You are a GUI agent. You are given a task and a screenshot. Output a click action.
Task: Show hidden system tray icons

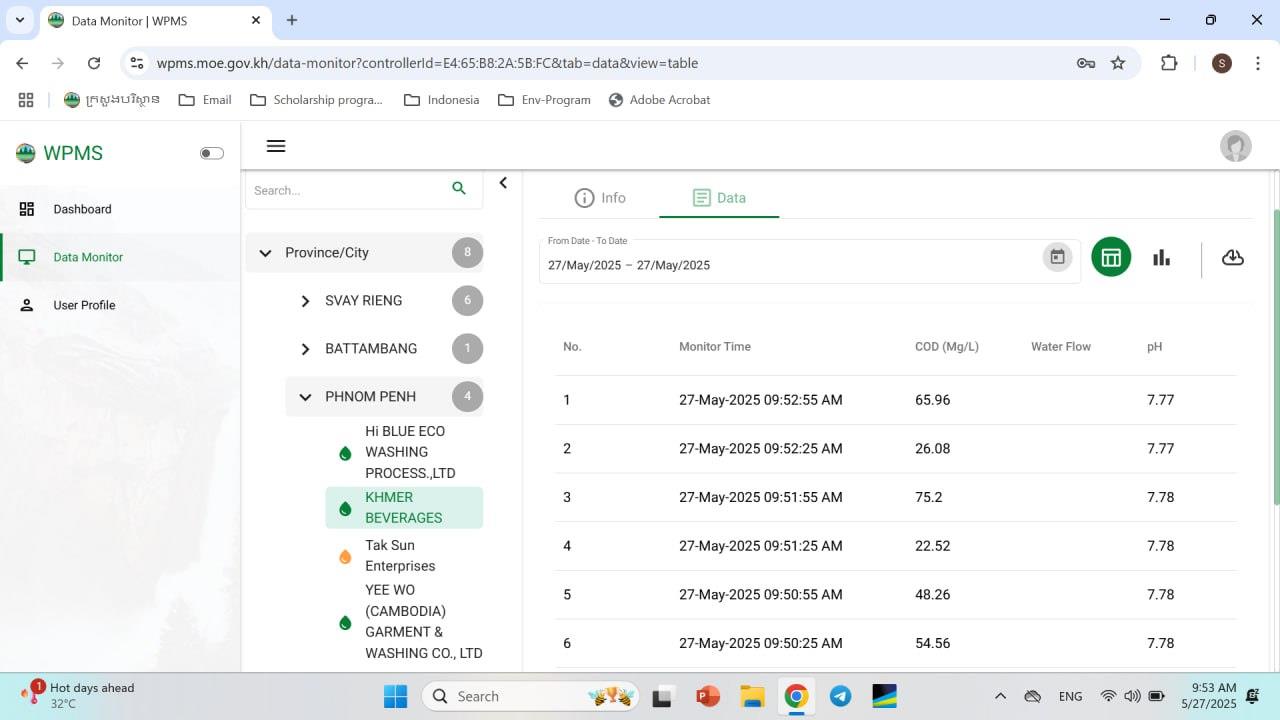point(1000,696)
